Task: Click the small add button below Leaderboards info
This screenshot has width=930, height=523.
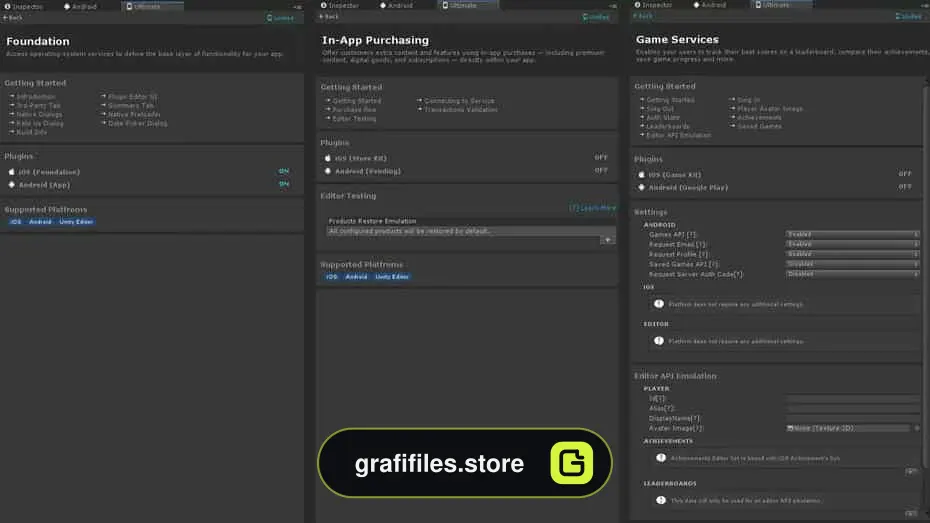Action: pyautogui.click(x=911, y=514)
